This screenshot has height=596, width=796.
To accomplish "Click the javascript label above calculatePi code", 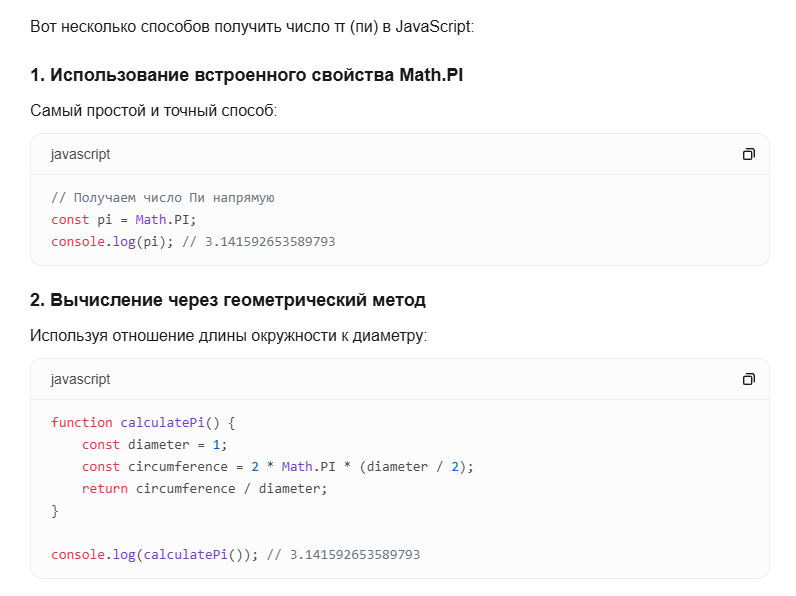I will [80, 379].
